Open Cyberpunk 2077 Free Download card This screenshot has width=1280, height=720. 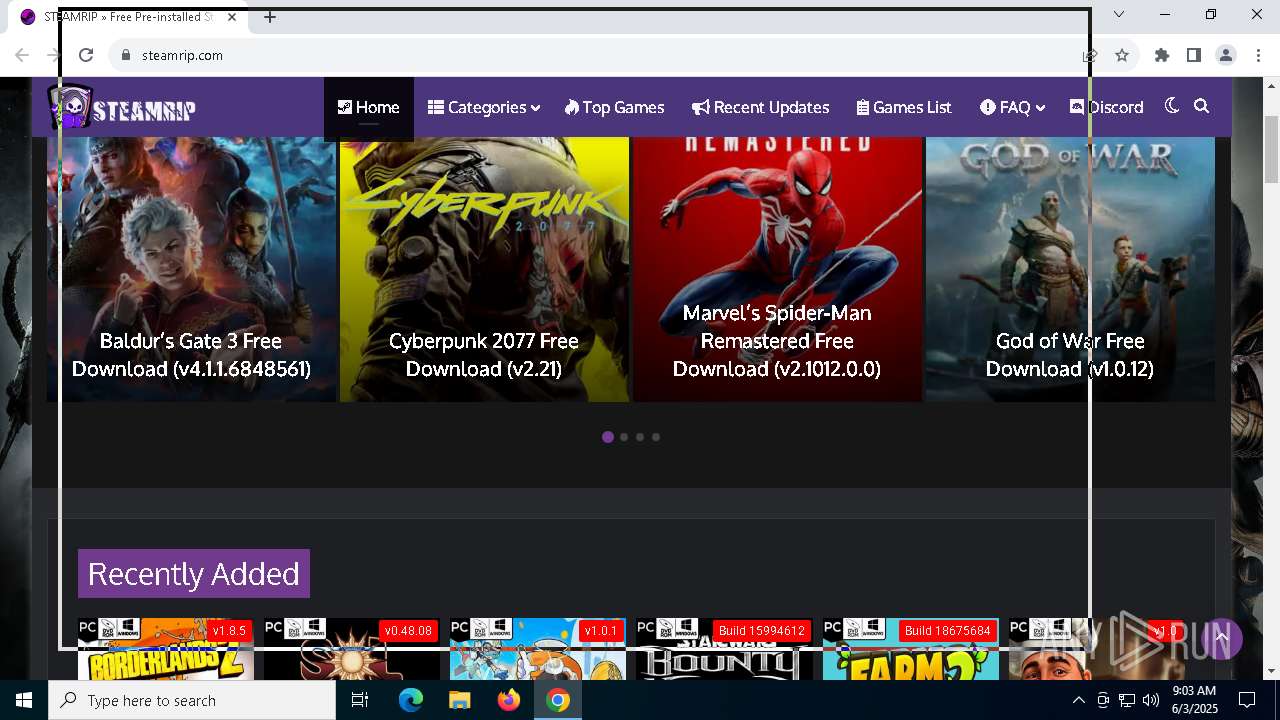[x=484, y=270]
